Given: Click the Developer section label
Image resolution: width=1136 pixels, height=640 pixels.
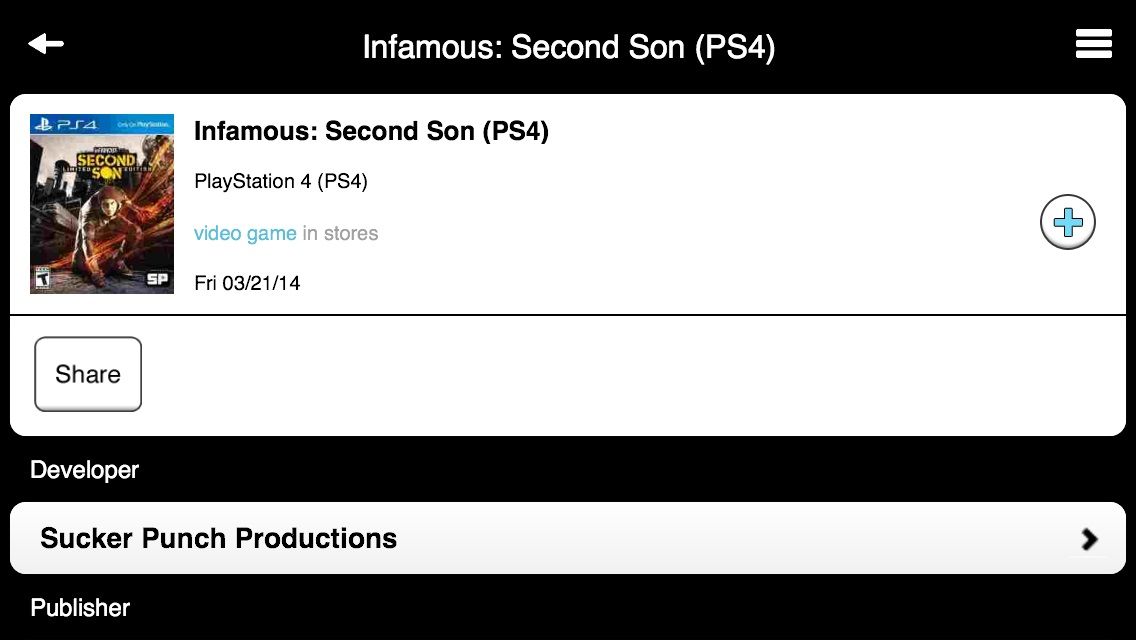Looking at the screenshot, I should click(x=85, y=470).
